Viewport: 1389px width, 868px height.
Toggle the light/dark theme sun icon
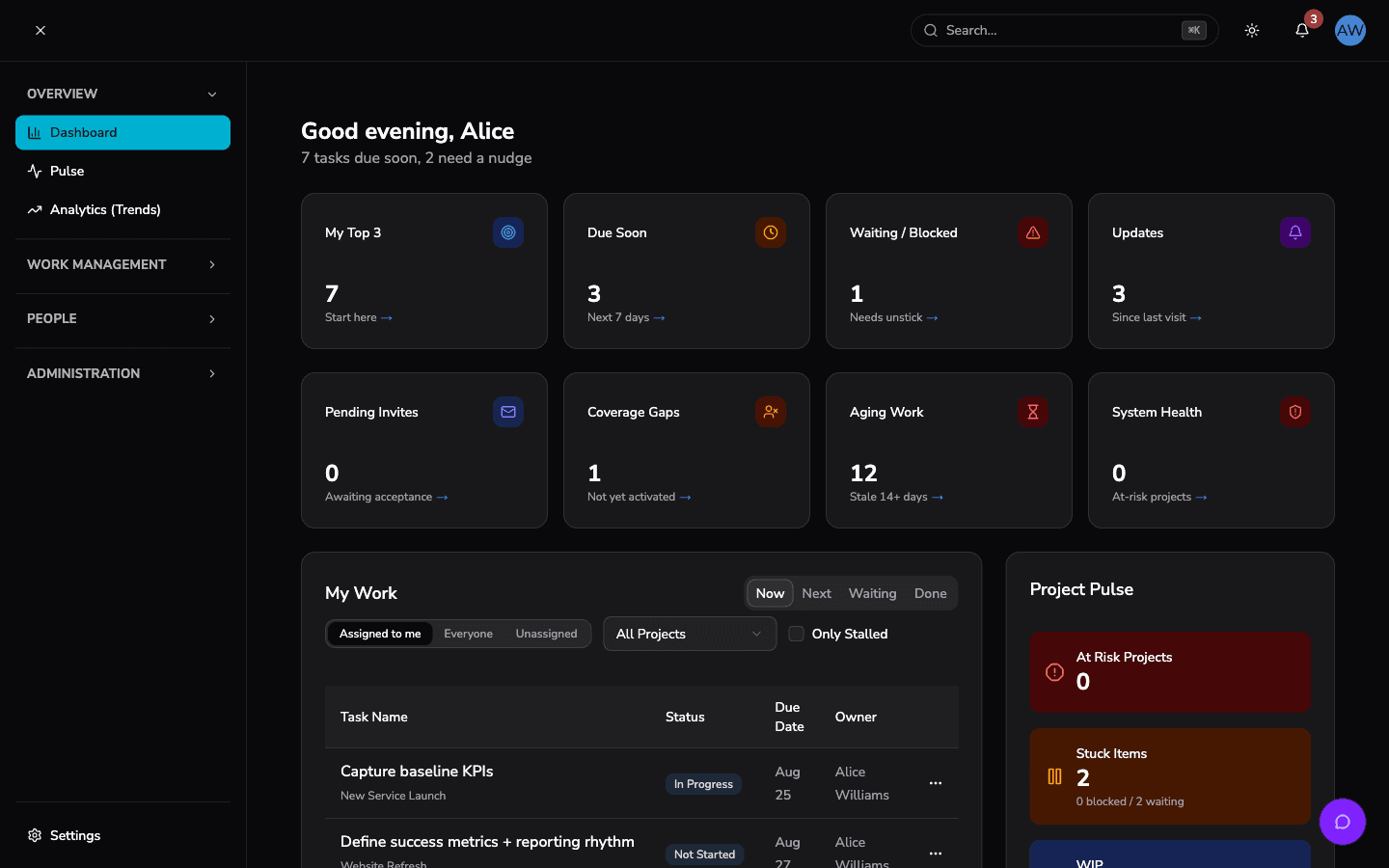[1252, 31]
